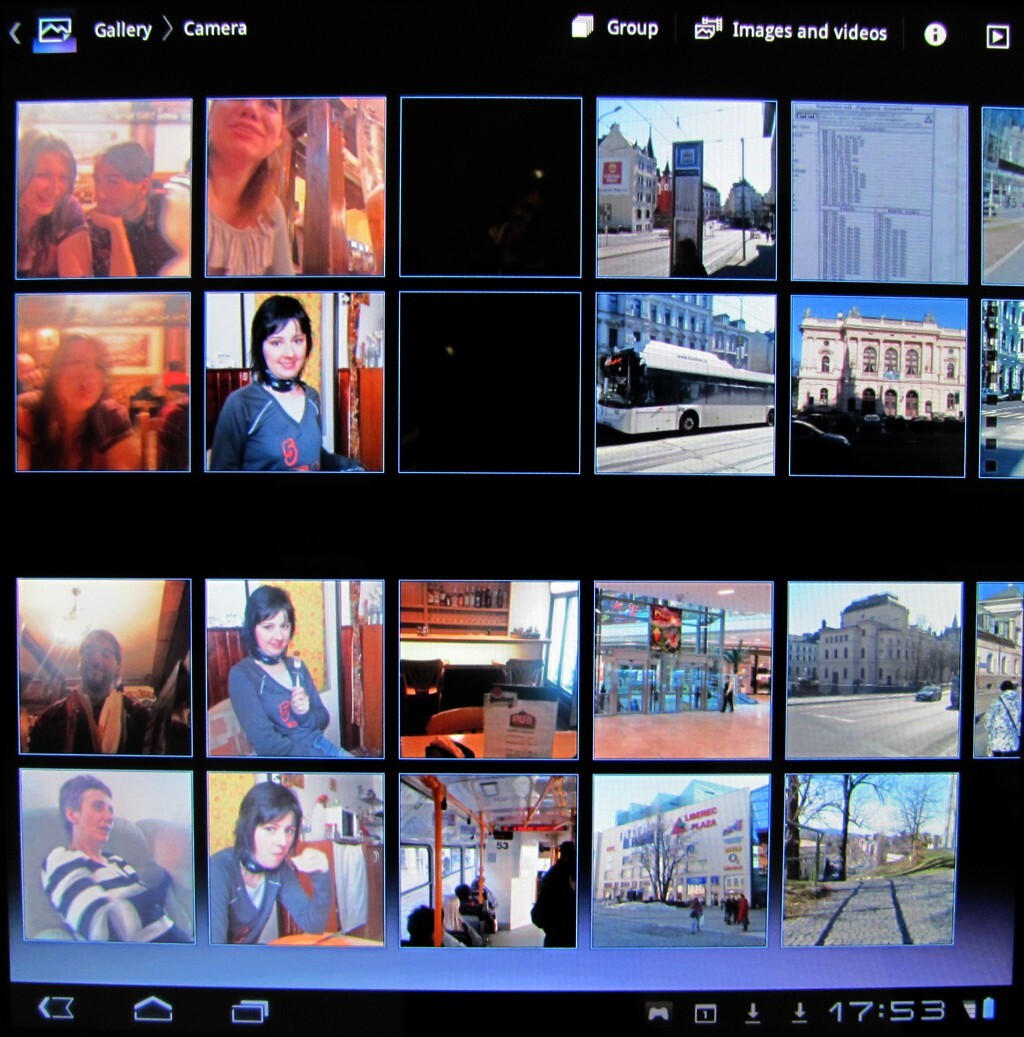Tap the battery status icon
This screenshot has height=1037, width=1024.
988,1009
